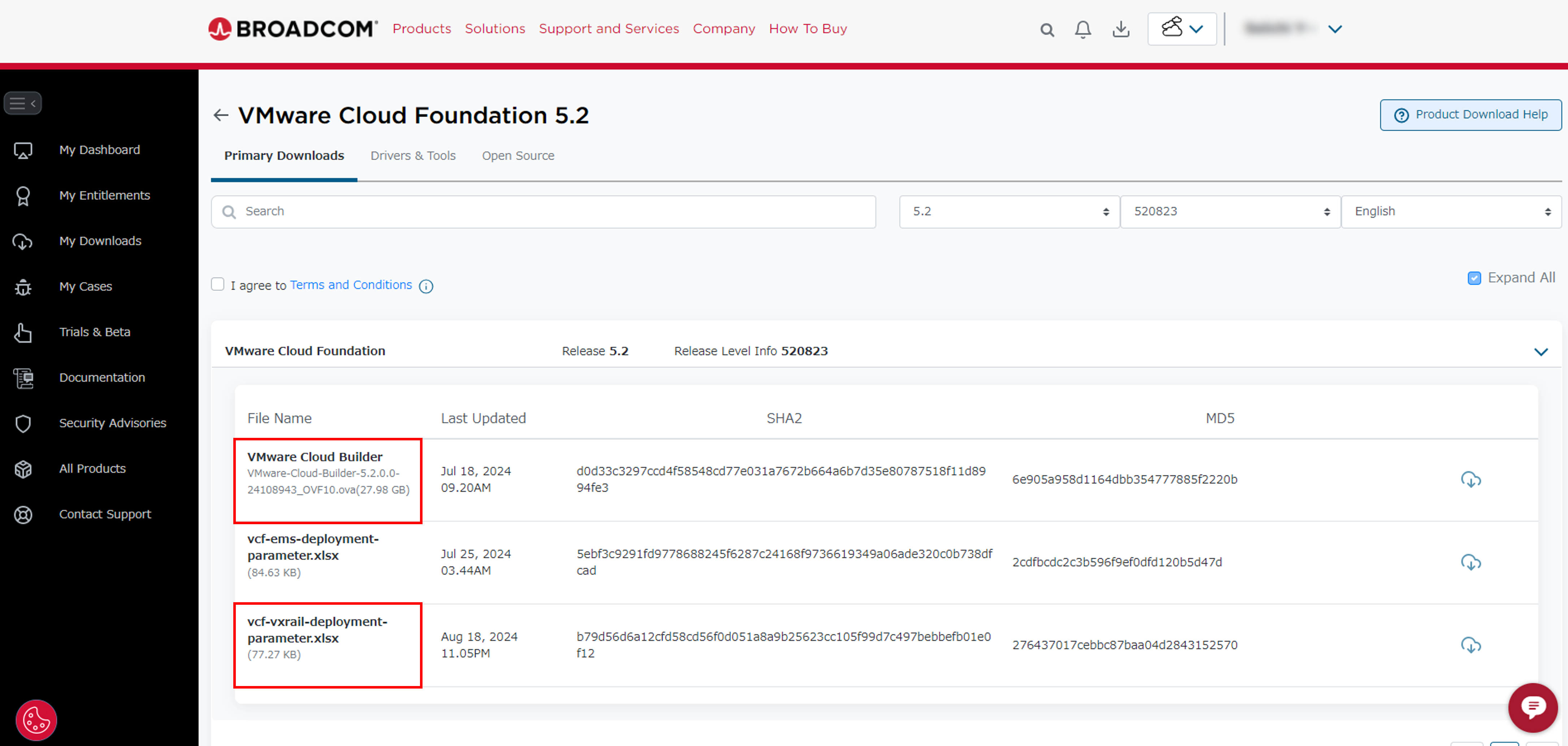Open the 520823 release level dropdown
Screen dimensions: 1568x746
click(1230, 211)
